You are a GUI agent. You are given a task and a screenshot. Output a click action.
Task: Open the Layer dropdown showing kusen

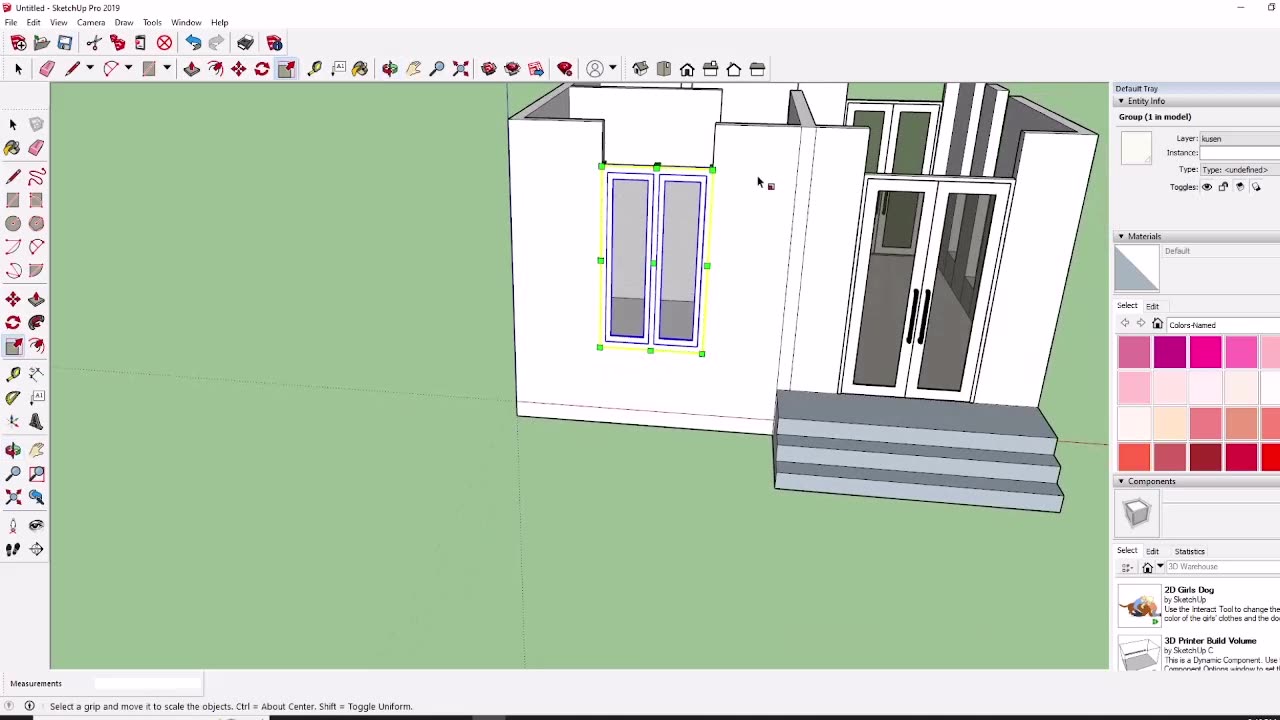[1240, 139]
